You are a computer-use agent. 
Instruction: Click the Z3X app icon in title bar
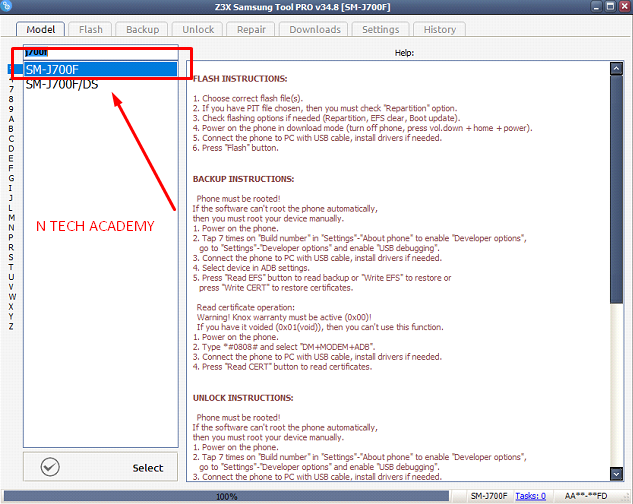pos(7,6)
